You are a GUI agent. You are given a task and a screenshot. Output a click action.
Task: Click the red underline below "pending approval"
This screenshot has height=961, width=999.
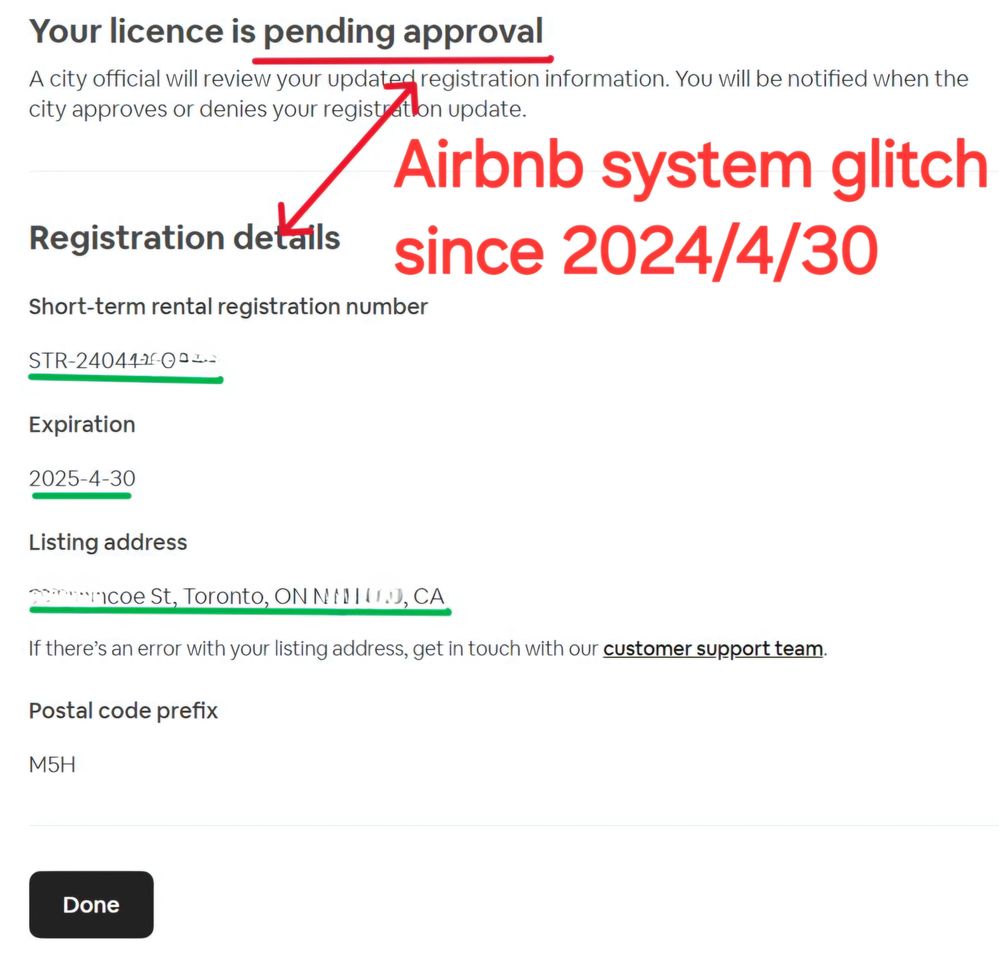402,58
